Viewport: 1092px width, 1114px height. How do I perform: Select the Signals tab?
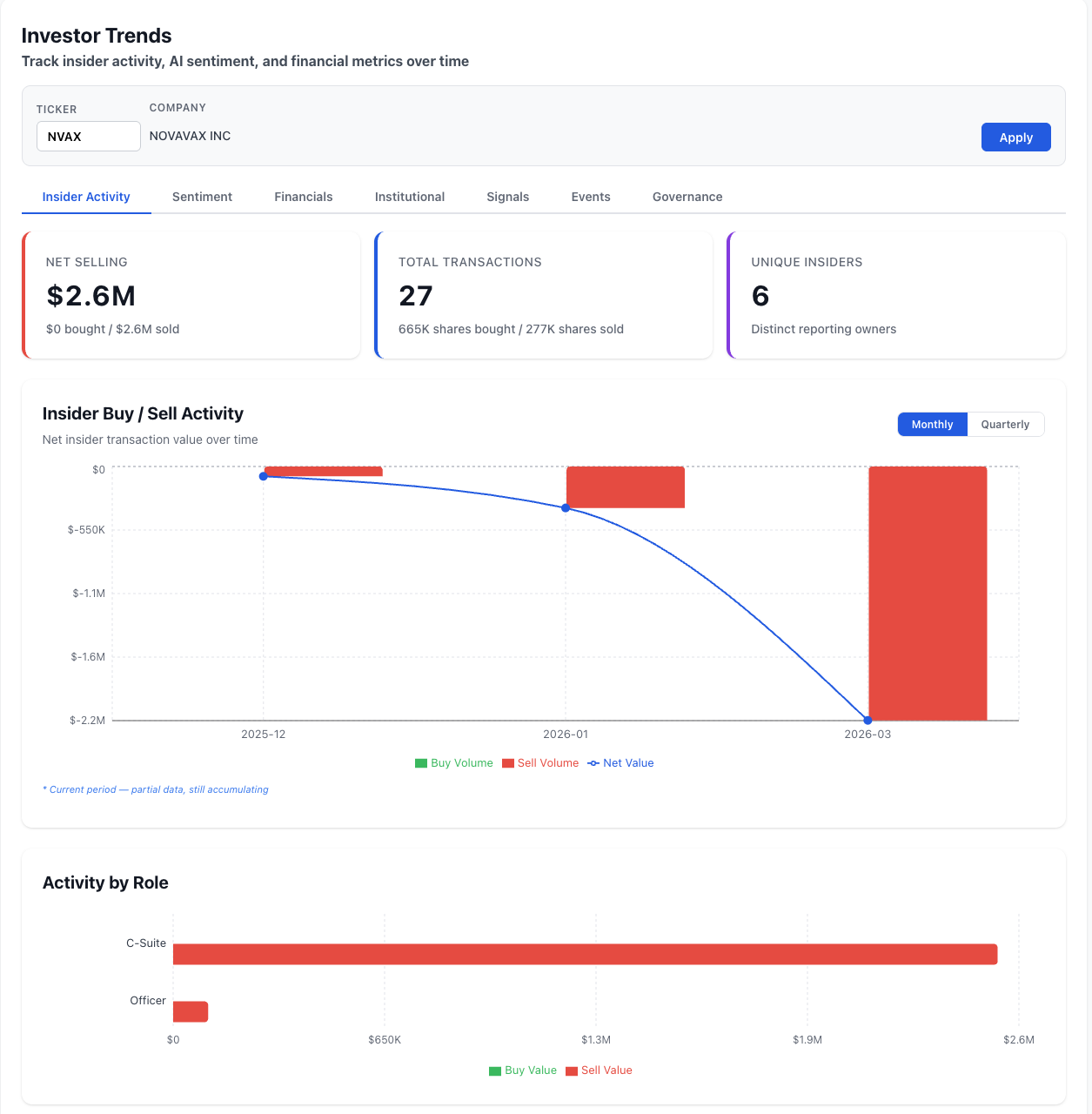point(507,197)
